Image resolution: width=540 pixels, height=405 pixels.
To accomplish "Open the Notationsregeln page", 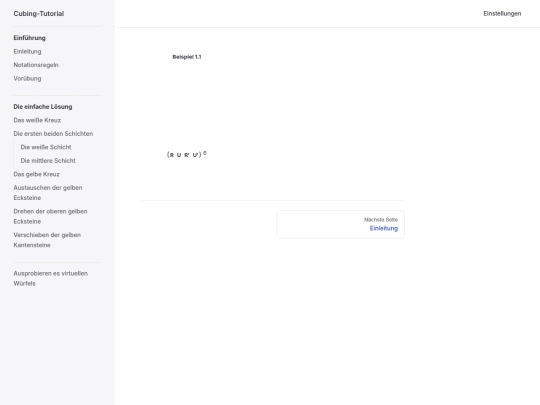I will click(x=36, y=65).
